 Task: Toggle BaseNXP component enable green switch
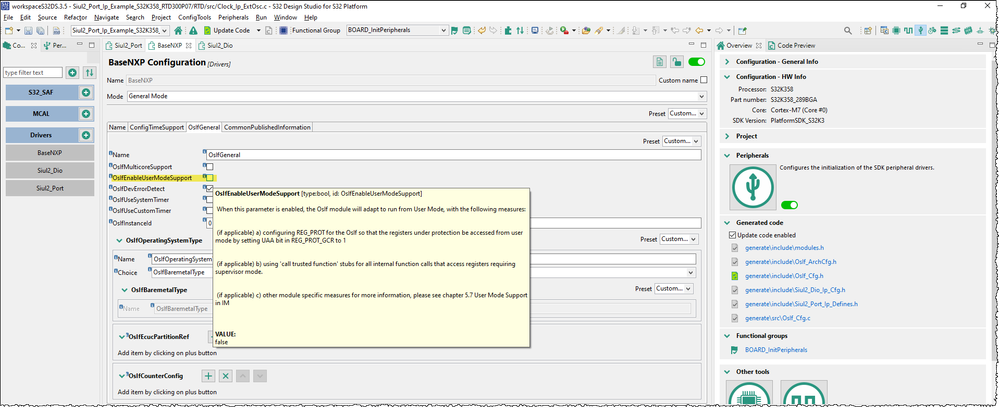point(697,62)
